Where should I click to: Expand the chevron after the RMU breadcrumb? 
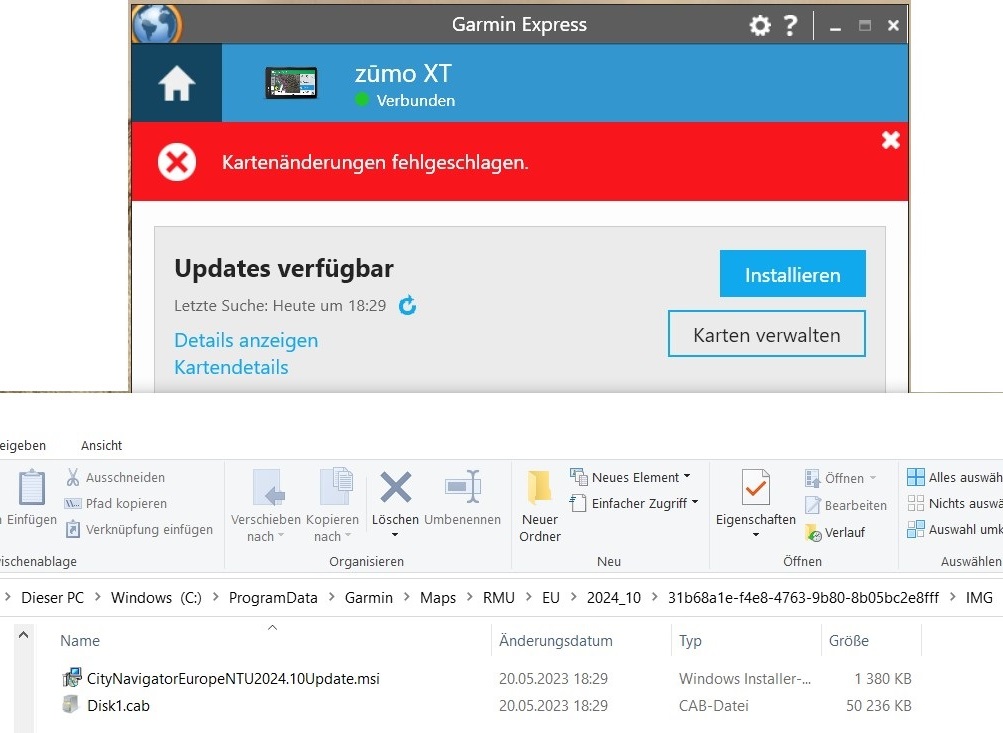coord(528,597)
